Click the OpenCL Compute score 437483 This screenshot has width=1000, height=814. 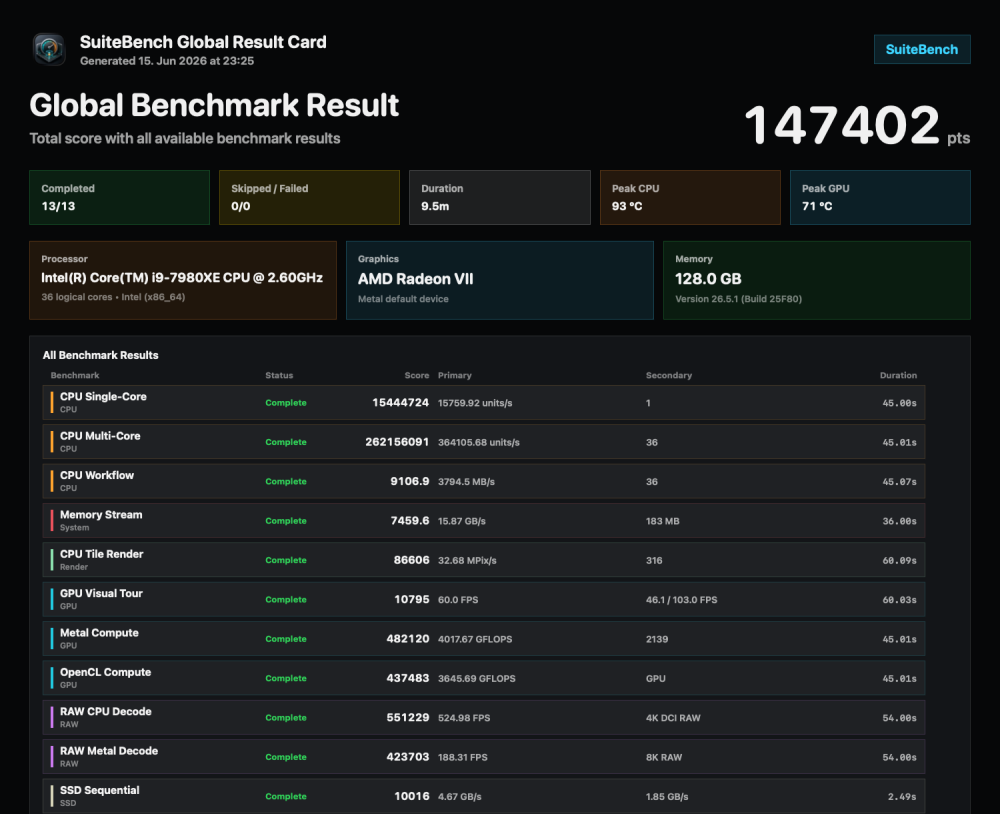click(408, 678)
